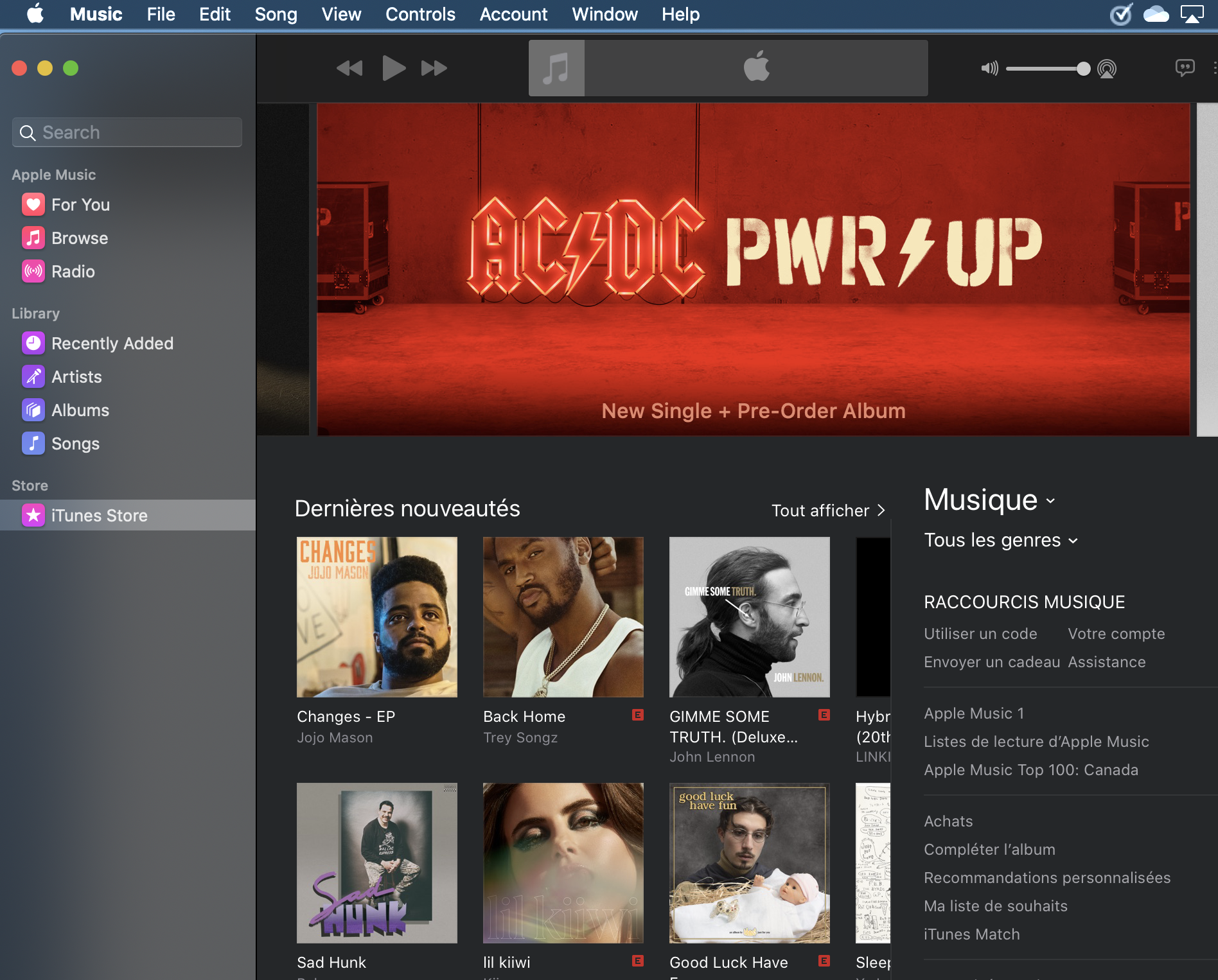
Task: Click the lil kiiwi album title
Action: click(507, 963)
